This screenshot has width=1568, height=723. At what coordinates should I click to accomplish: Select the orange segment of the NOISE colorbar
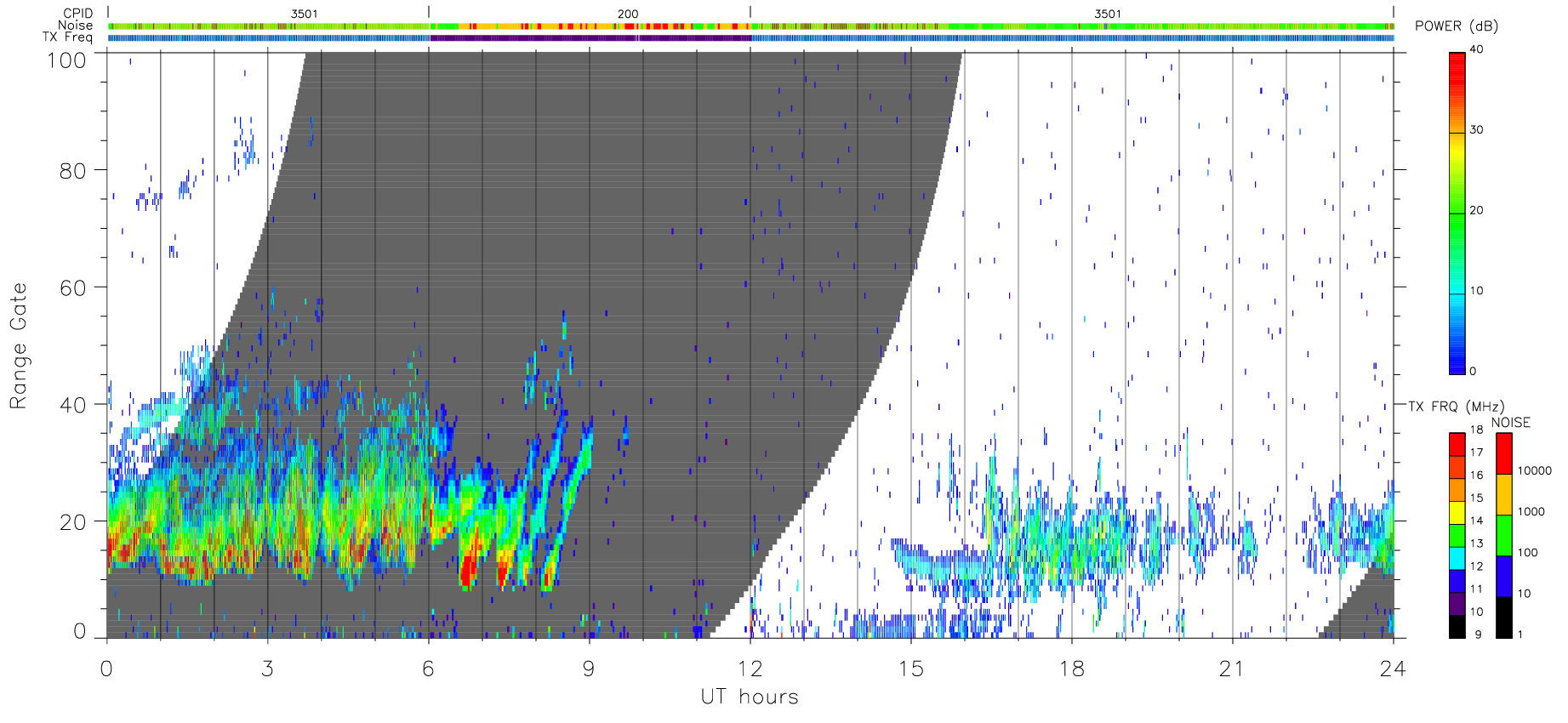(x=1504, y=494)
